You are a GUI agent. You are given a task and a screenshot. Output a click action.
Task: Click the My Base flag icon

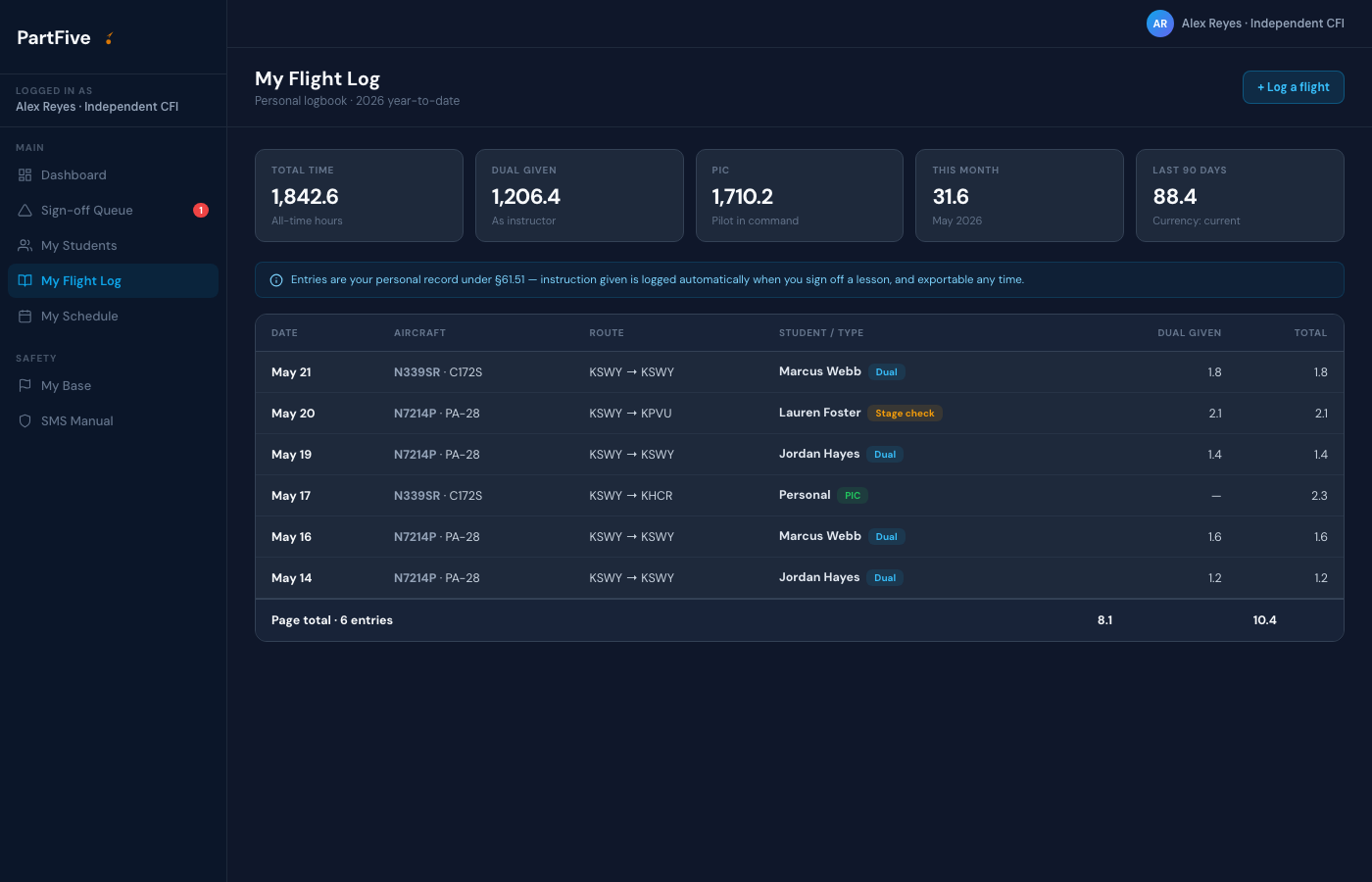(x=25, y=386)
